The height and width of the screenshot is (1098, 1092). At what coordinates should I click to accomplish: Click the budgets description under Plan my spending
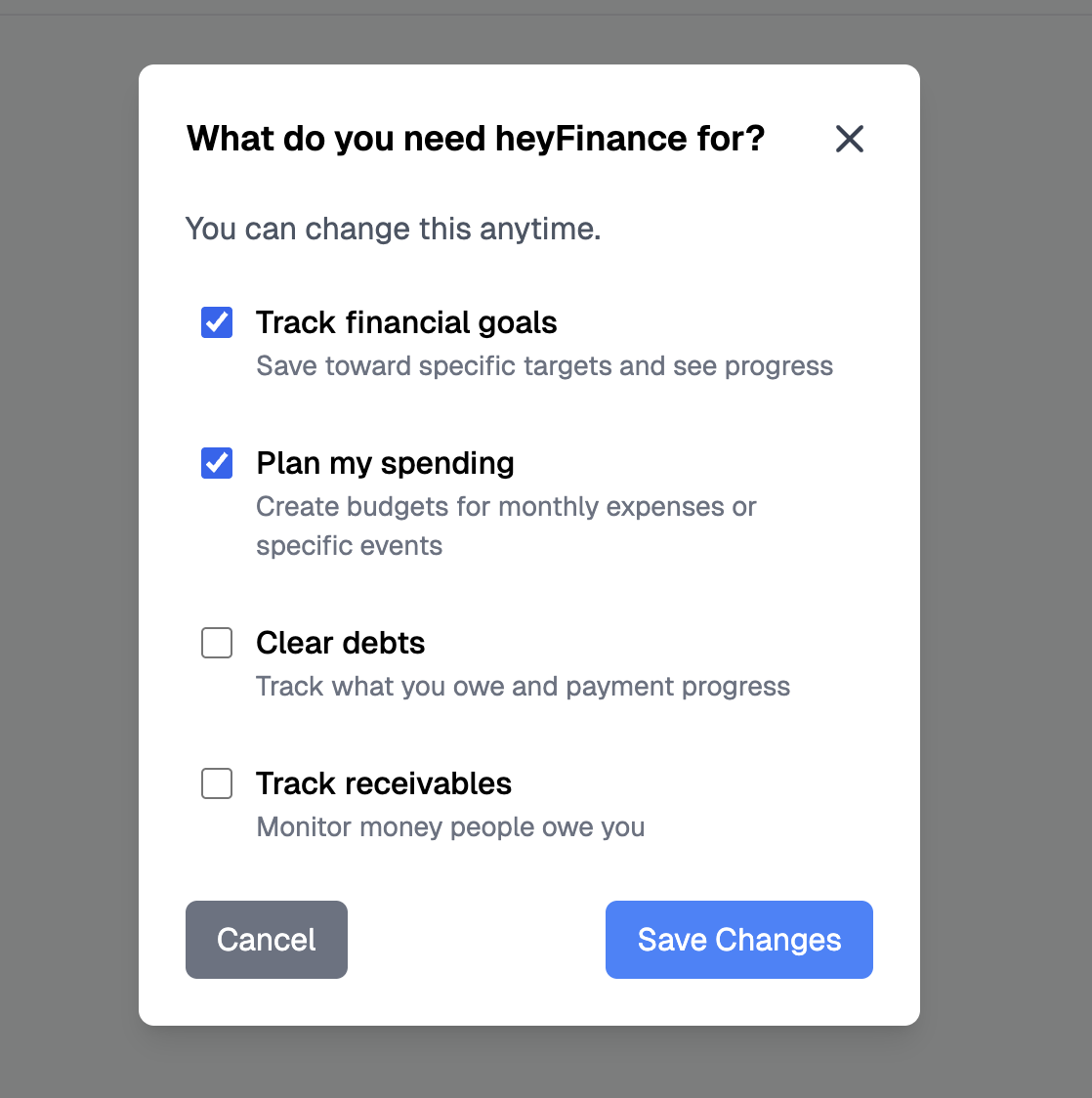point(505,506)
